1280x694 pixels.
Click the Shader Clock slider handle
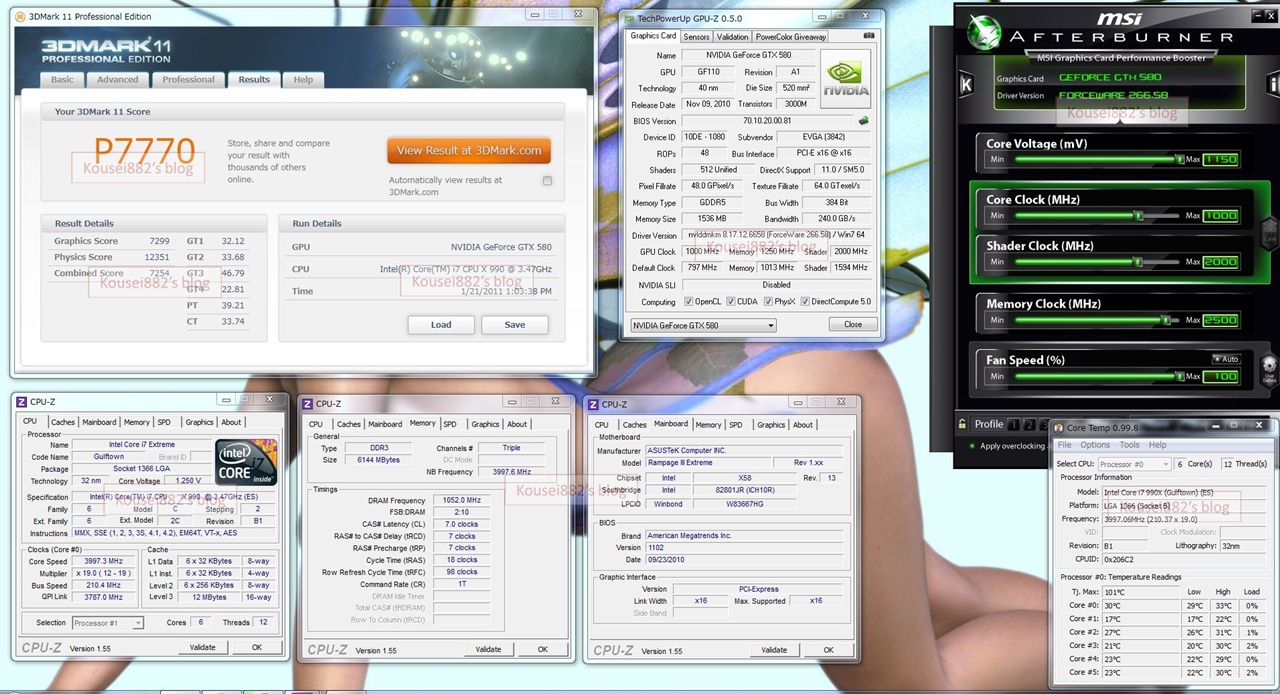coord(1138,261)
